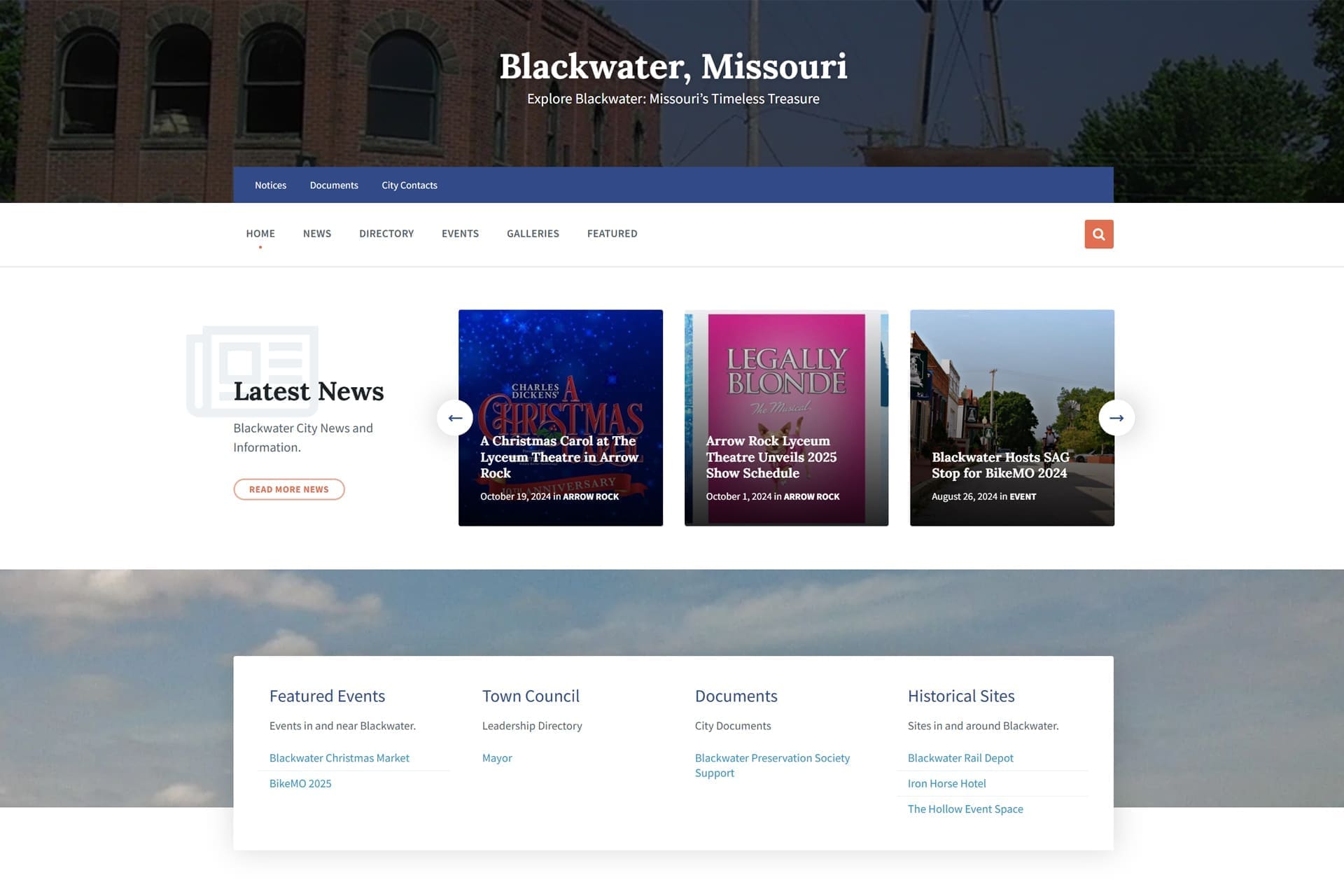1344x896 pixels.
Task: Go to the Home menu item
Action: [x=260, y=233]
